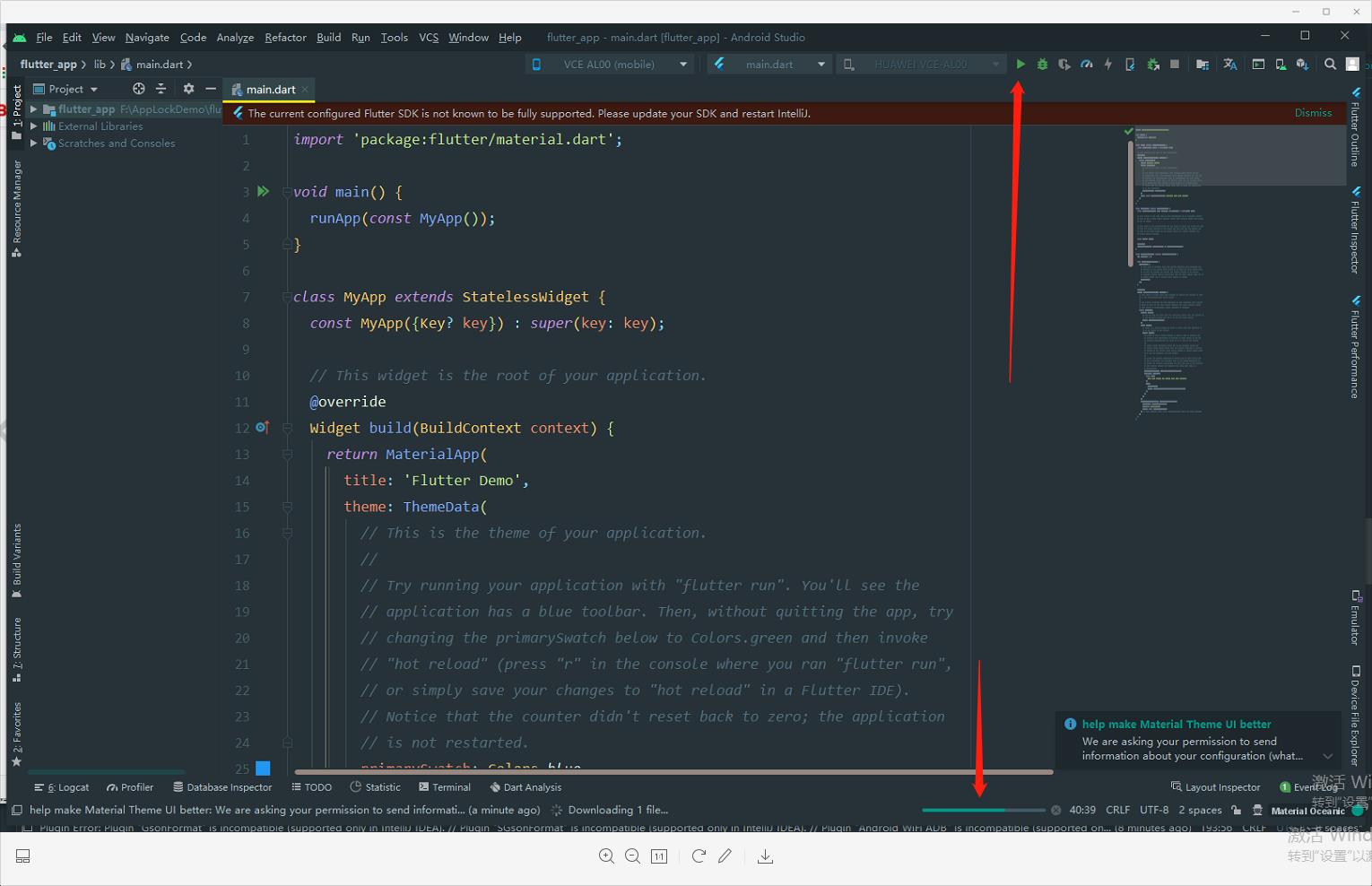Toggle the Flutter Outline side panel
This screenshot has height=886, width=1372.
pos(1355,127)
